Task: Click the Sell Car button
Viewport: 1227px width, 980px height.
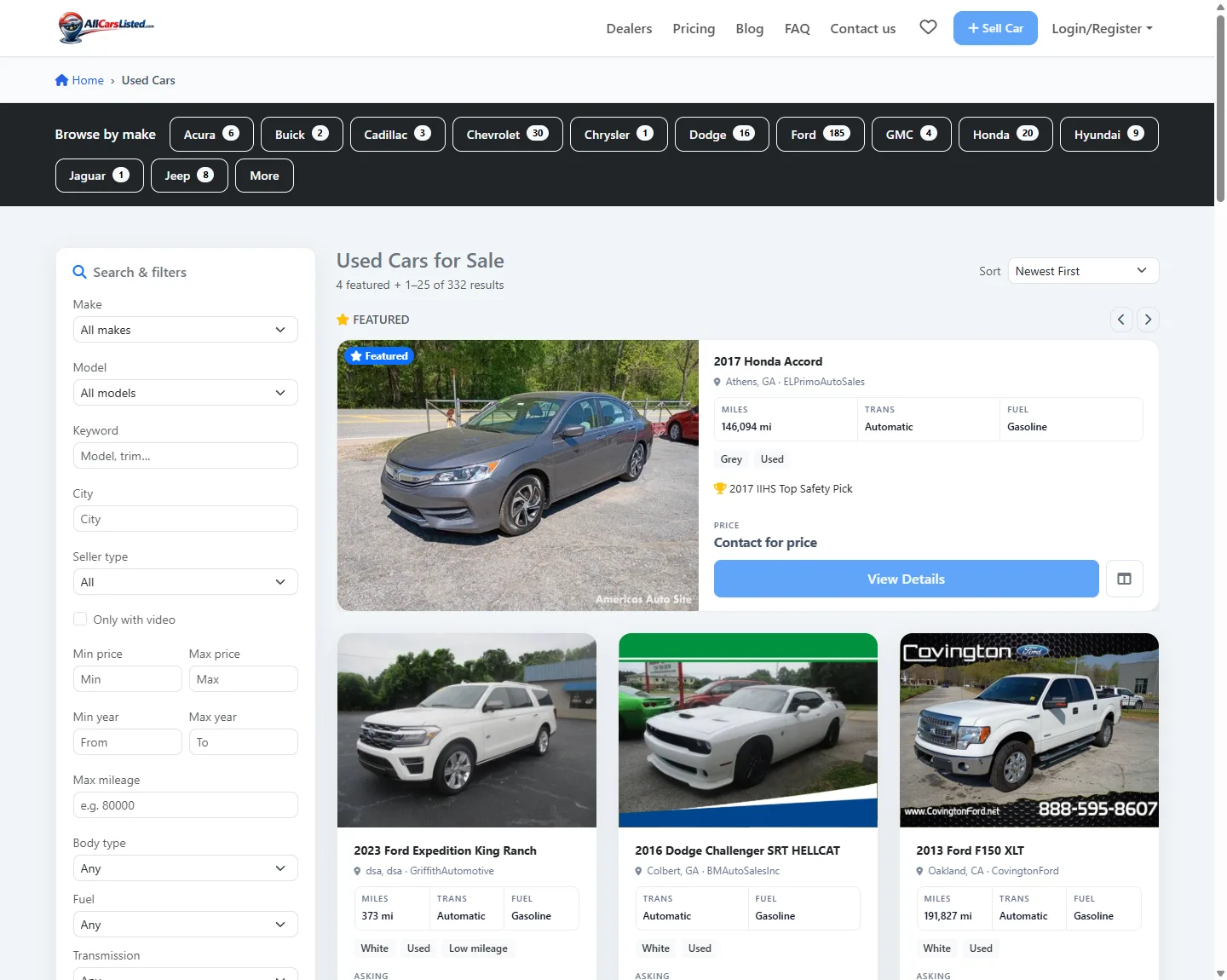Action: click(x=995, y=28)
